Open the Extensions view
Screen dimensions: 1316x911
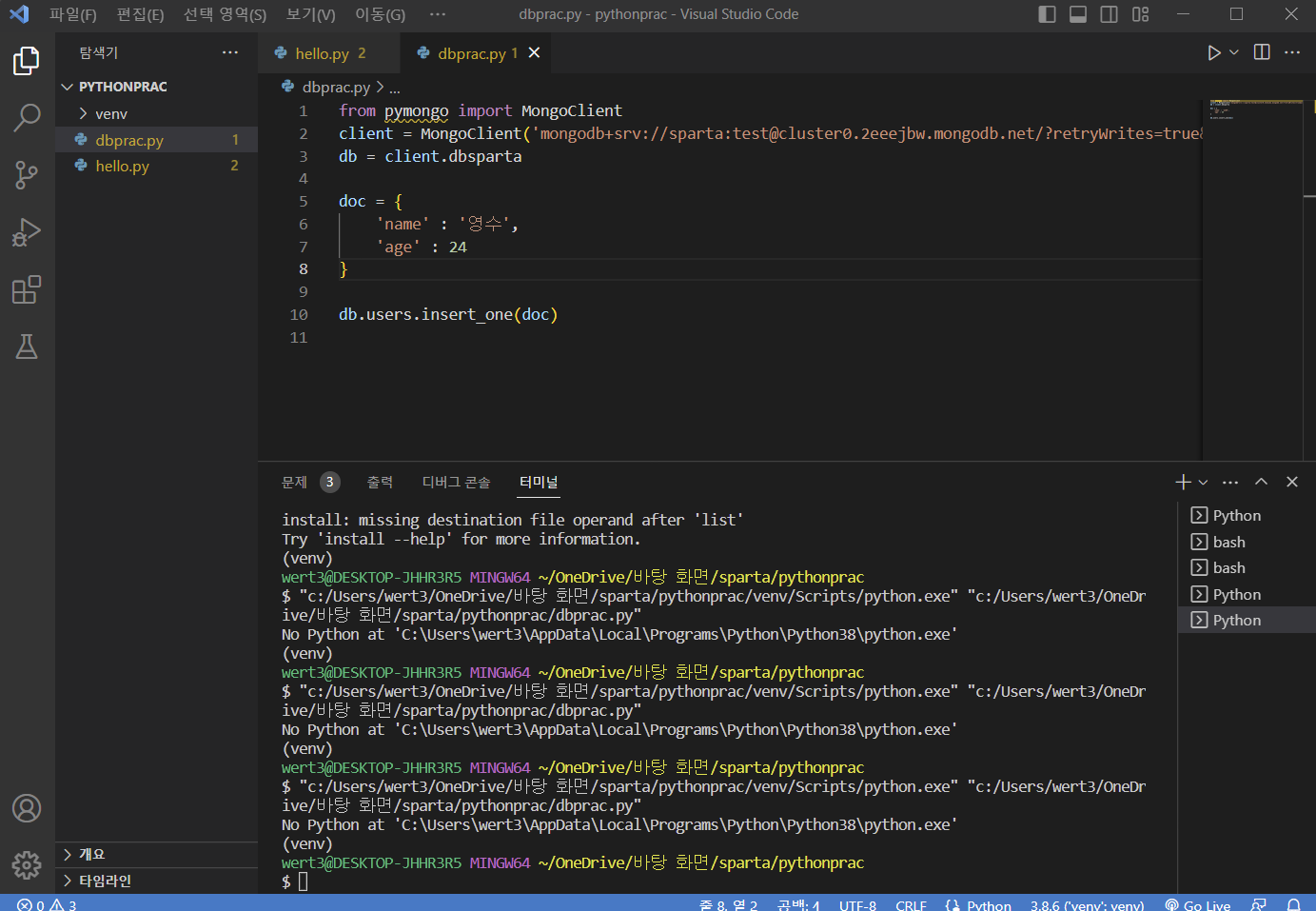pyautogui.click(x=27, y=289)
